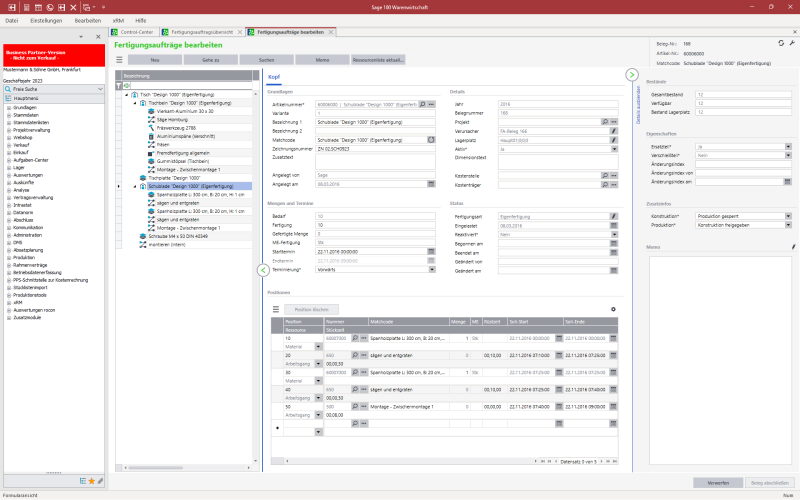Close the Fertigungsauftragsübersicht tab
The image size is (800, 500).
point(239,32)
